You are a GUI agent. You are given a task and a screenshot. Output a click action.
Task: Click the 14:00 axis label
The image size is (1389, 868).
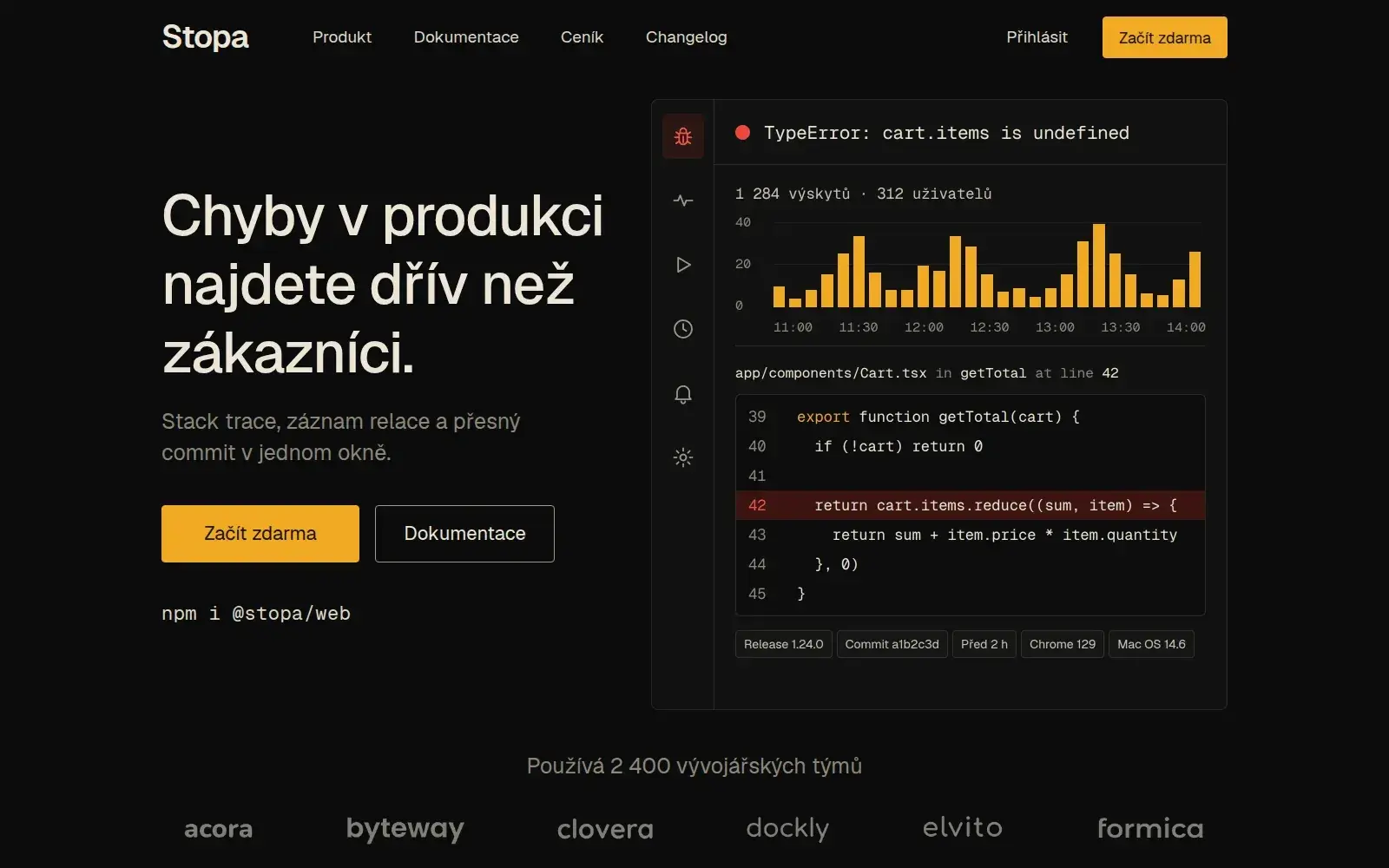tap(1186, 327)
